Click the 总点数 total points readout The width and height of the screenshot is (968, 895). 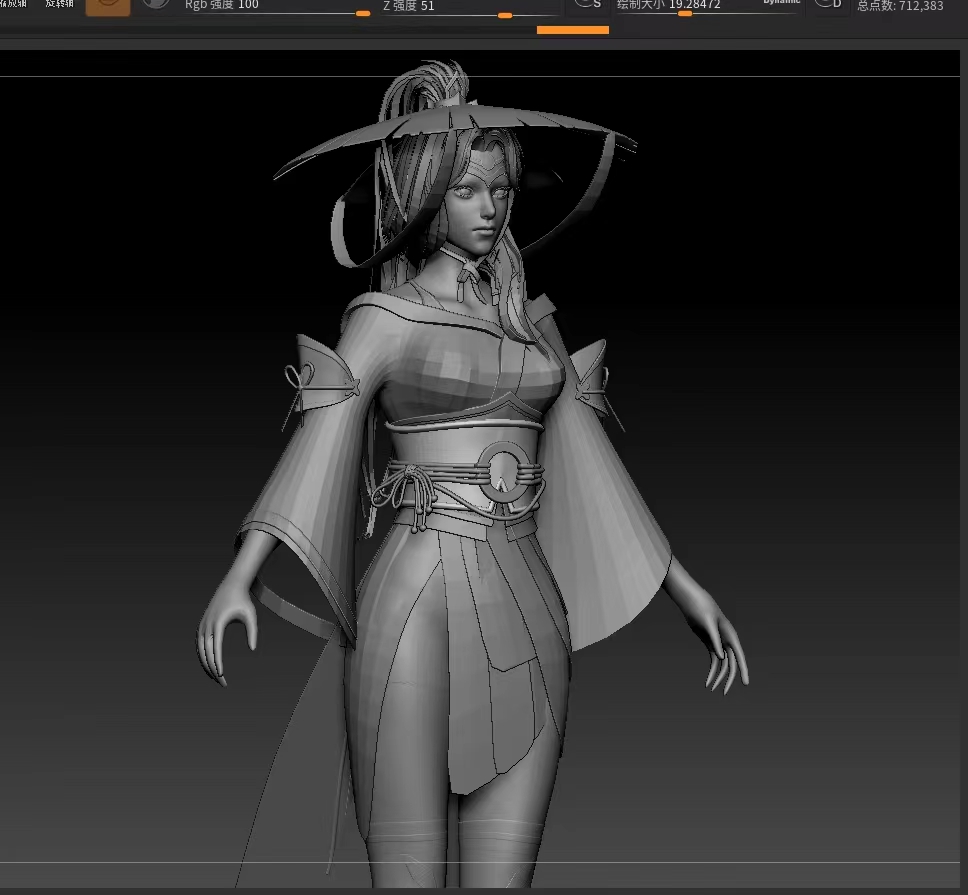(x=900, y=6)
